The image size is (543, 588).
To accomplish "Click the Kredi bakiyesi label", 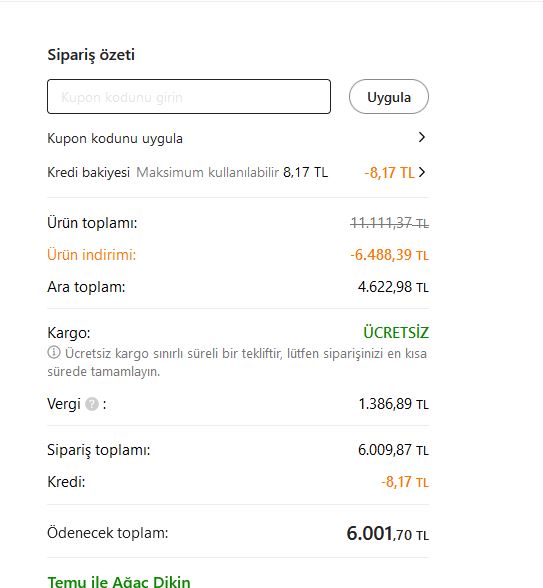I will pyautogui.click(x=88, y=172).
